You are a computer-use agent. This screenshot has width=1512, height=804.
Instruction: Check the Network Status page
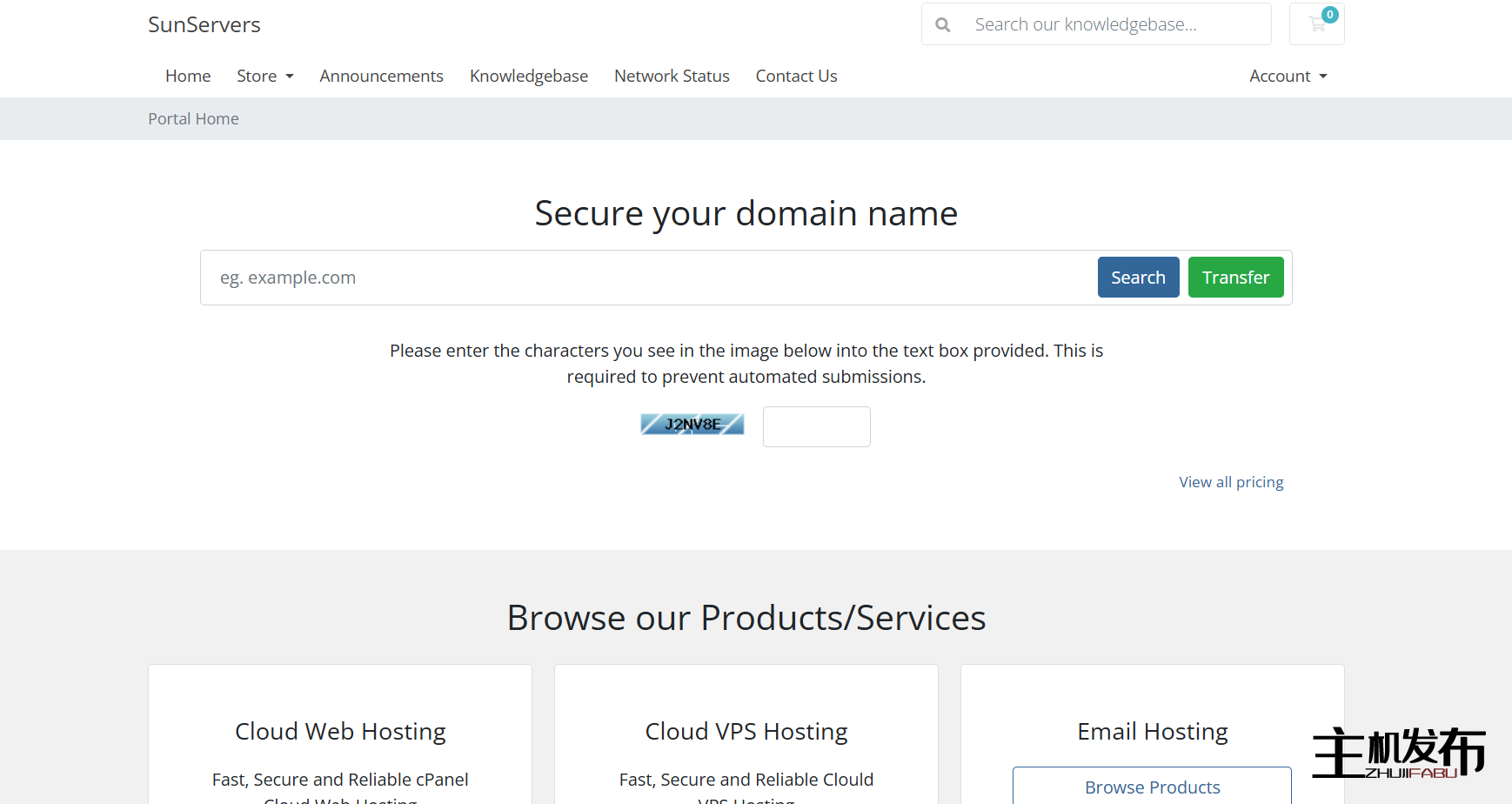pyautogui.click(x=672, y=77)
